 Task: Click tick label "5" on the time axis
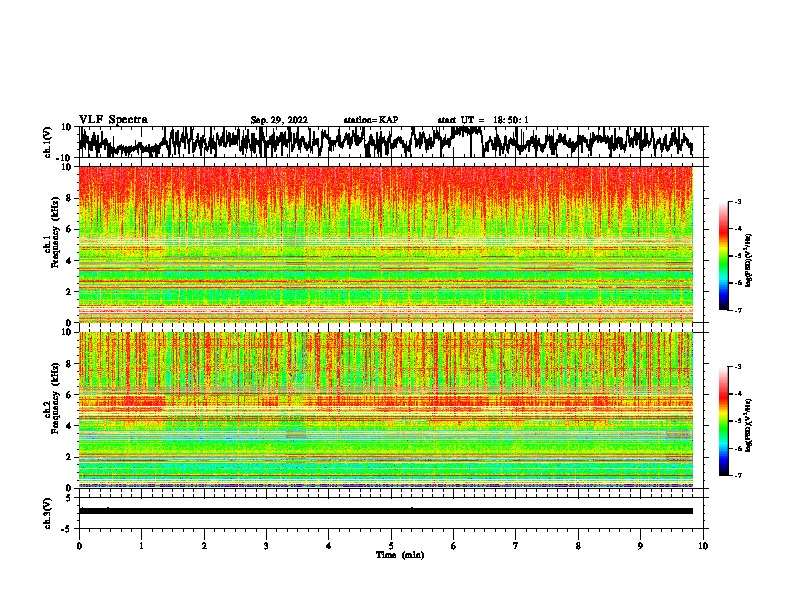391,546
